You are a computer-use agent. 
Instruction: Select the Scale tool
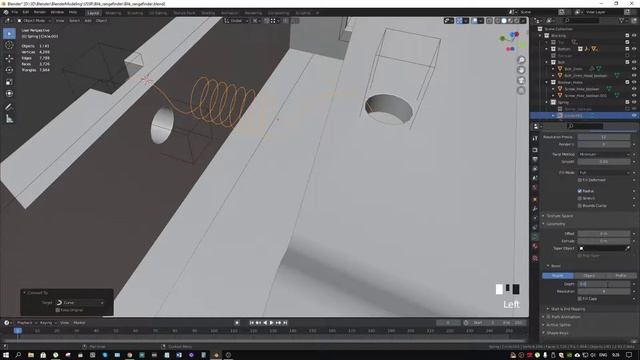[9, 82]
